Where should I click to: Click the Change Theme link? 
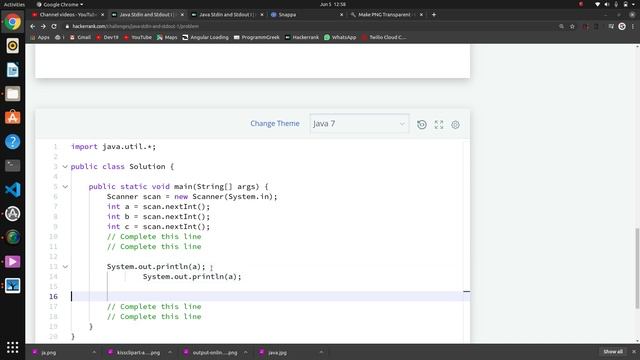click(275, 123)
